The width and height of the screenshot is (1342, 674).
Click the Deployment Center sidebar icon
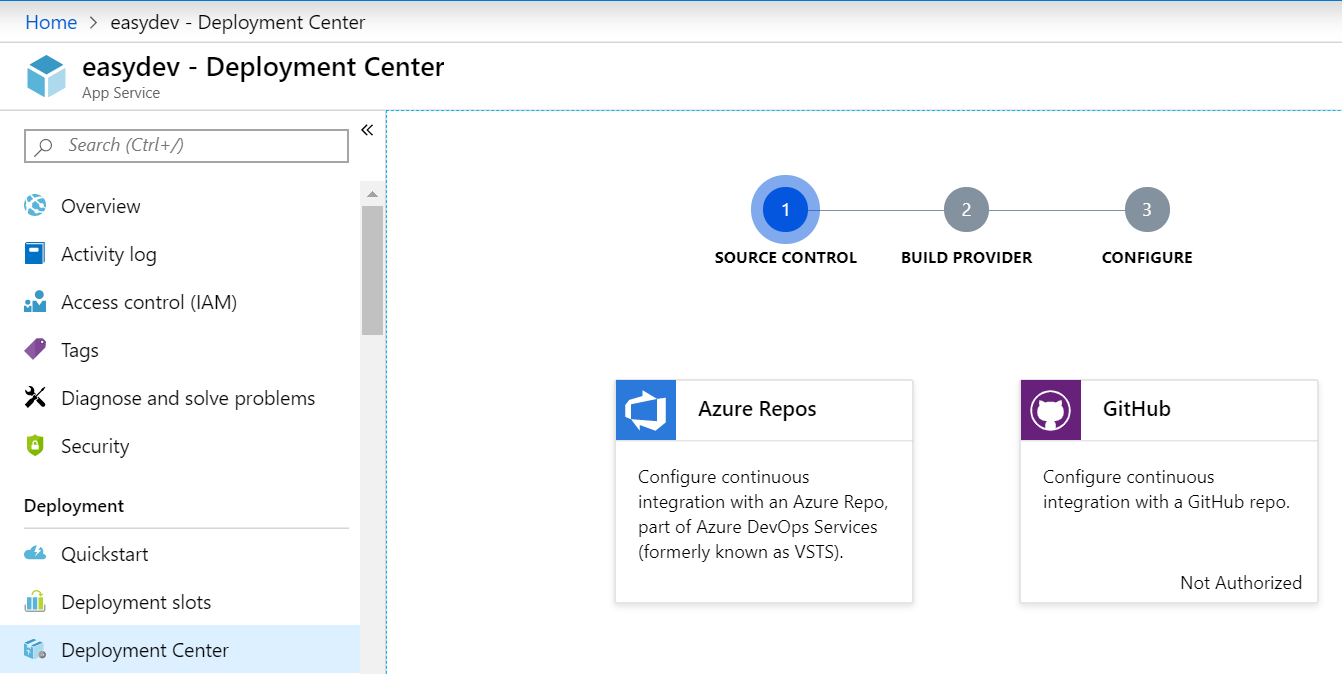[35, 649]
